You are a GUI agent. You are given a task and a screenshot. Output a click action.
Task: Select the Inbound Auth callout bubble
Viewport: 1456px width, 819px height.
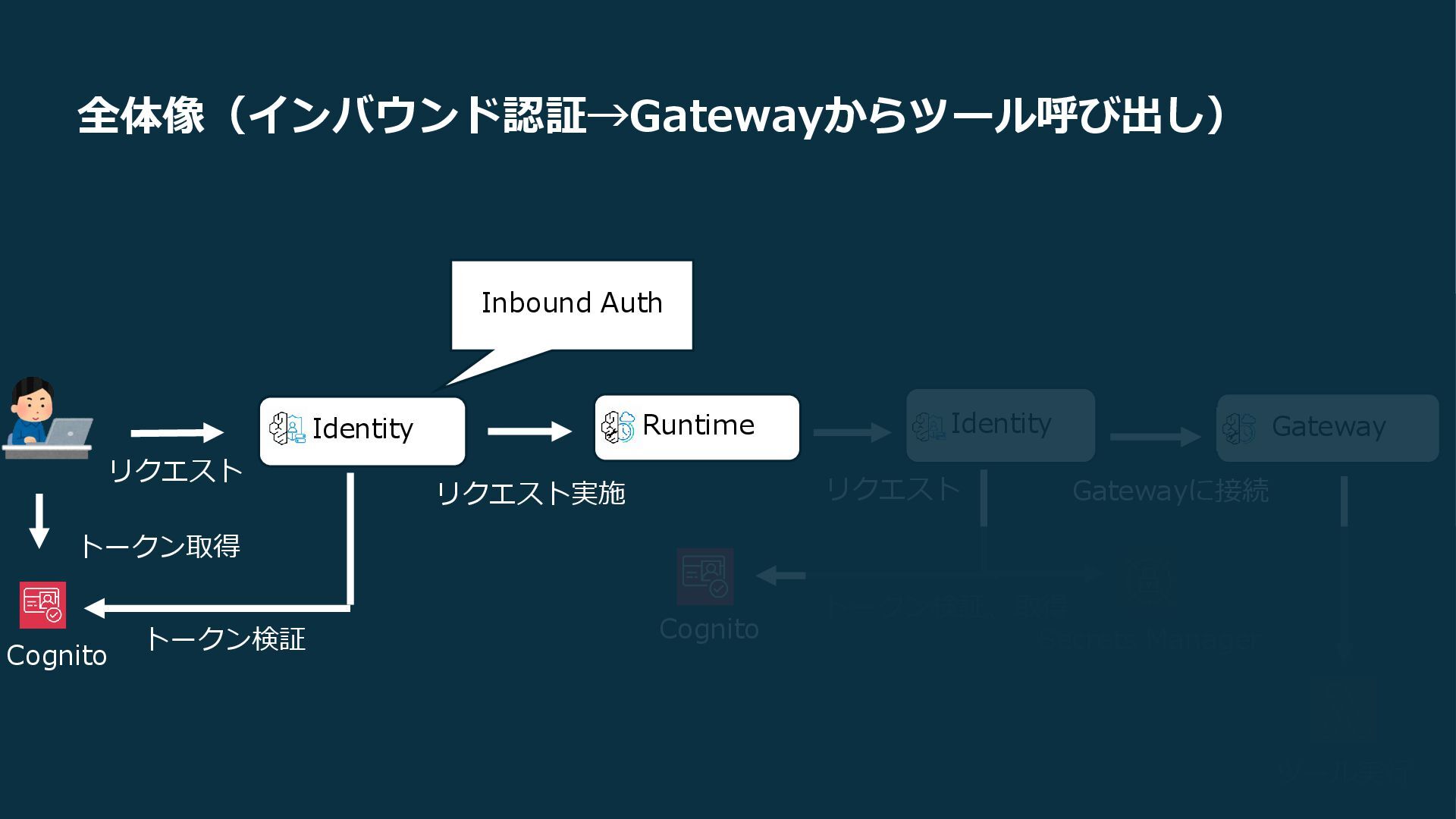(x=572, y=304)
